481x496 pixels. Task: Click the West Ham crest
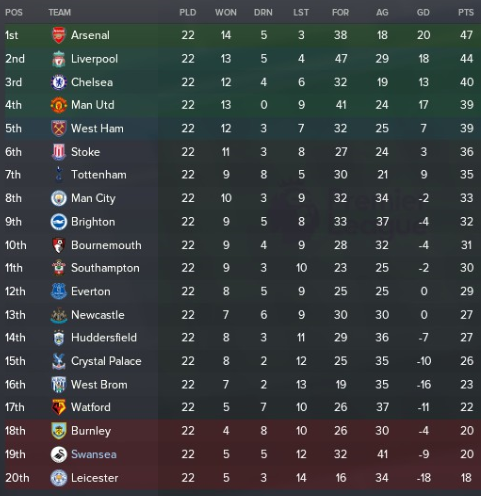59,128
